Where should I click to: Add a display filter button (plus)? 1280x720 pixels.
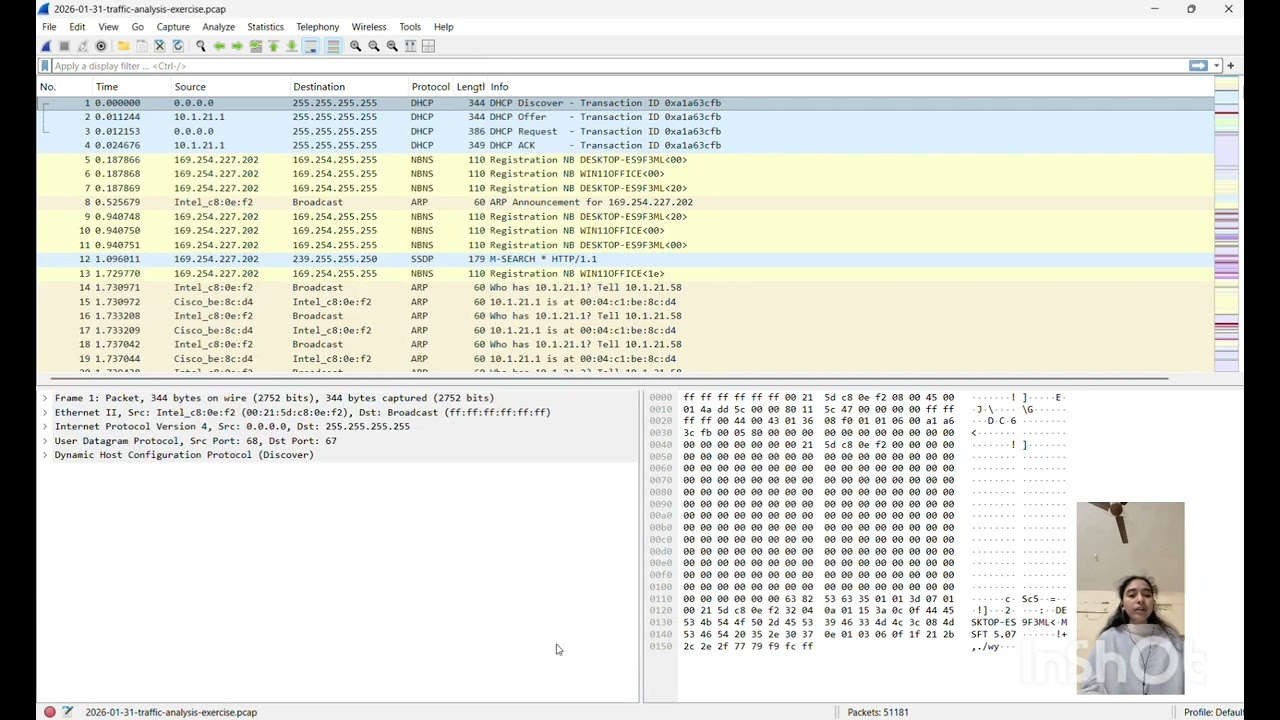[x=1230, y=66]
